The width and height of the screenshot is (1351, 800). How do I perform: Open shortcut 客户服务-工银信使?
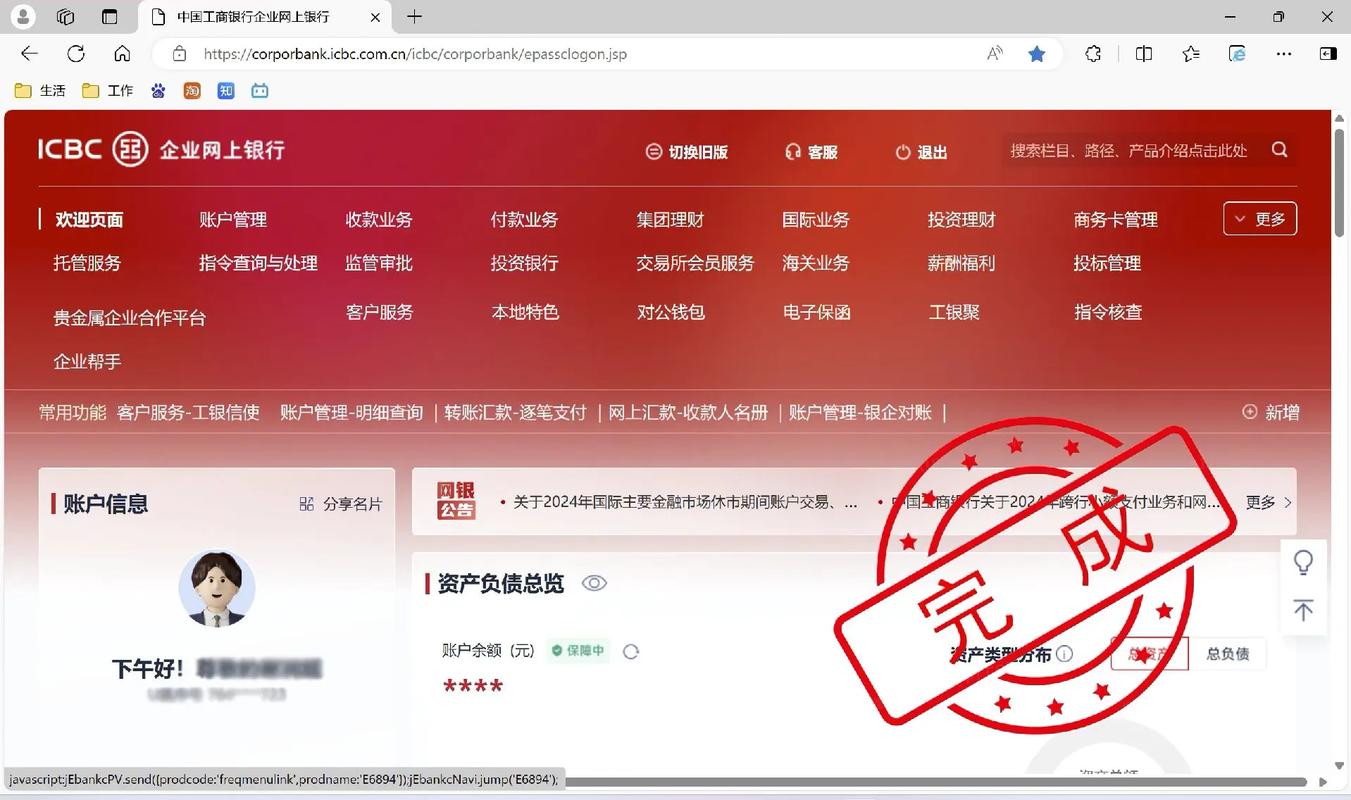click(188, 412)
